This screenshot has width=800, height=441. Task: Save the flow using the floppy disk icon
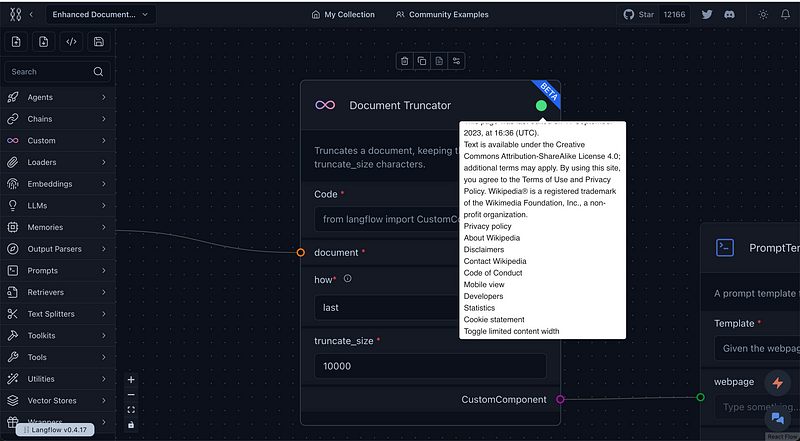(x=98, y=41)
